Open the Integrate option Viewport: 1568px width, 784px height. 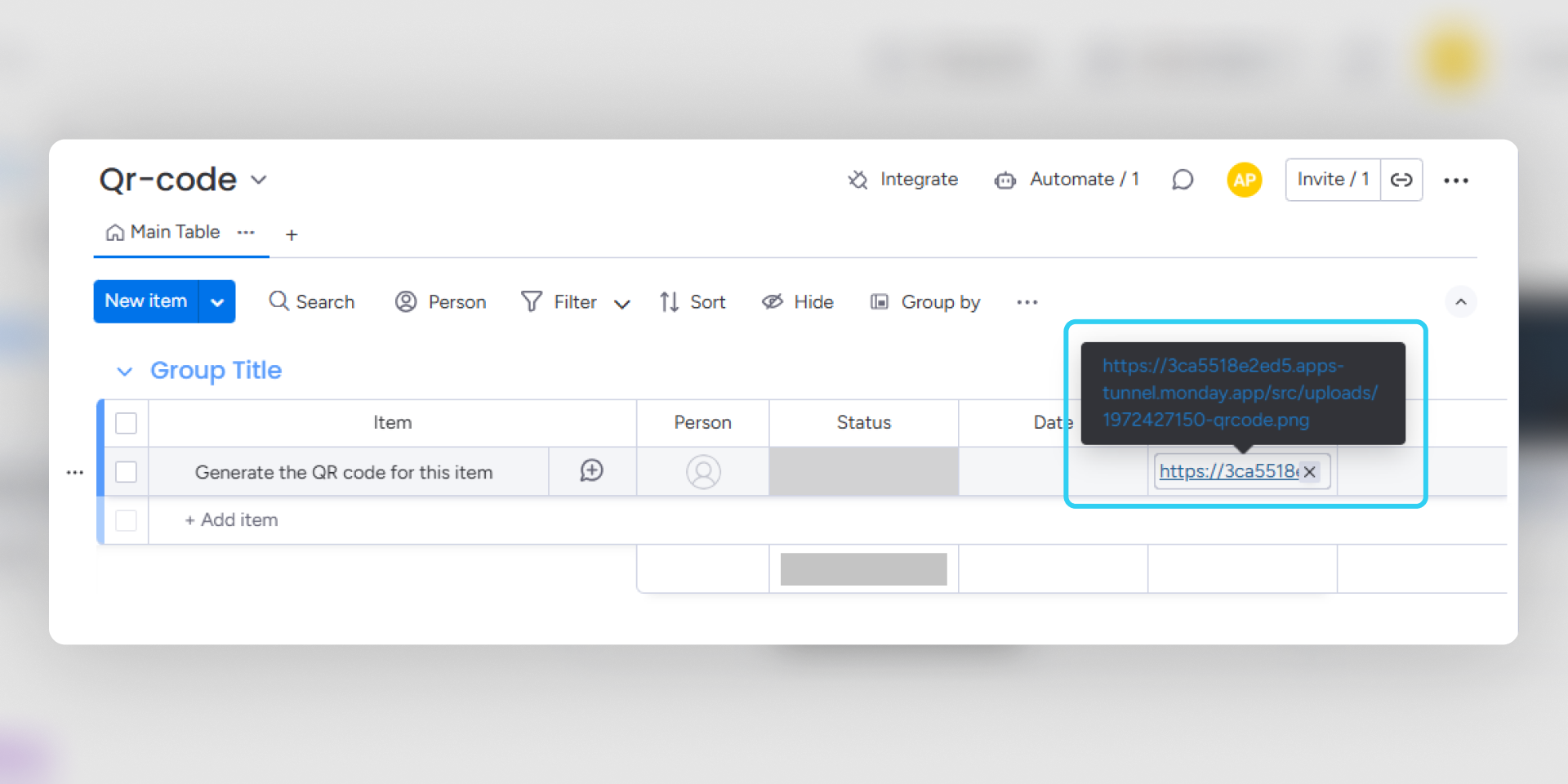click(x=902, y=180)
